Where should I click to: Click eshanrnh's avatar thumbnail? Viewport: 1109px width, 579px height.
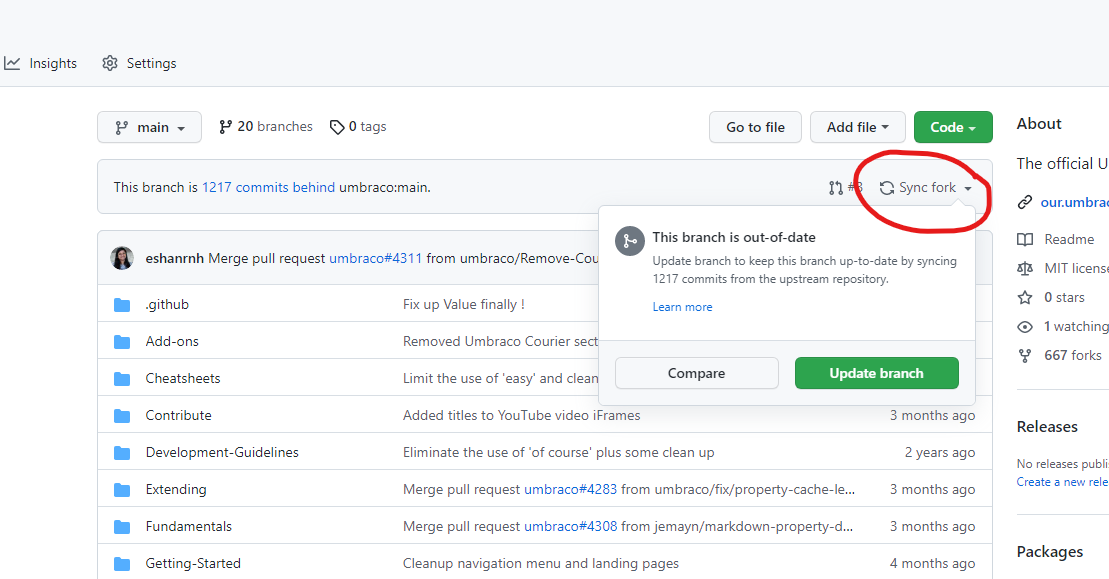tap(122, 258)
